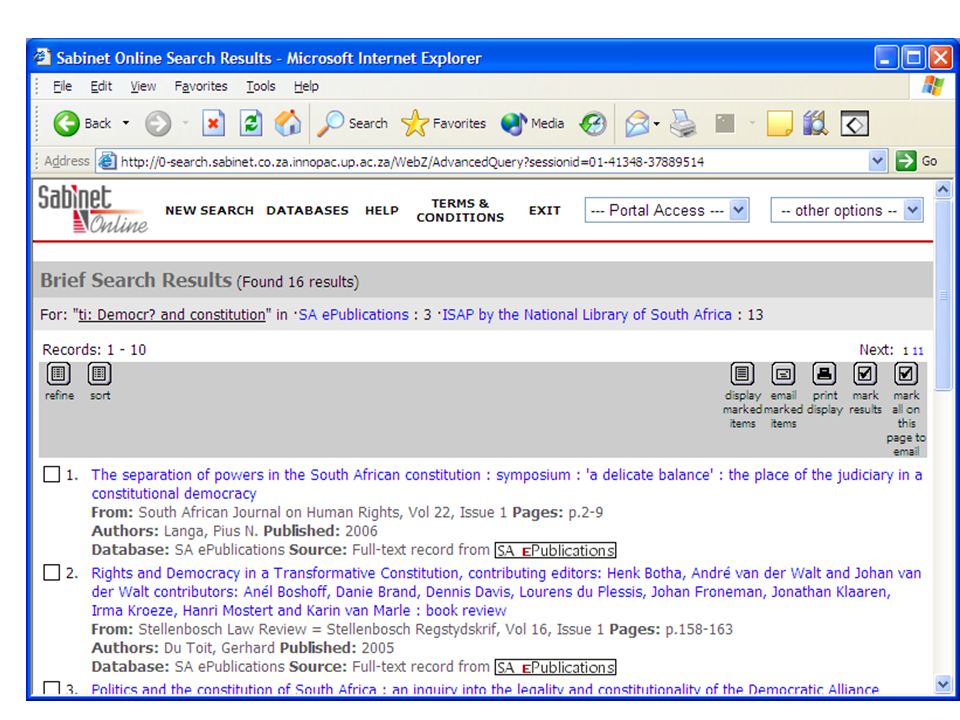Open the View menu
The width and height of the screenshot is (960, 720).
point(143,86)
